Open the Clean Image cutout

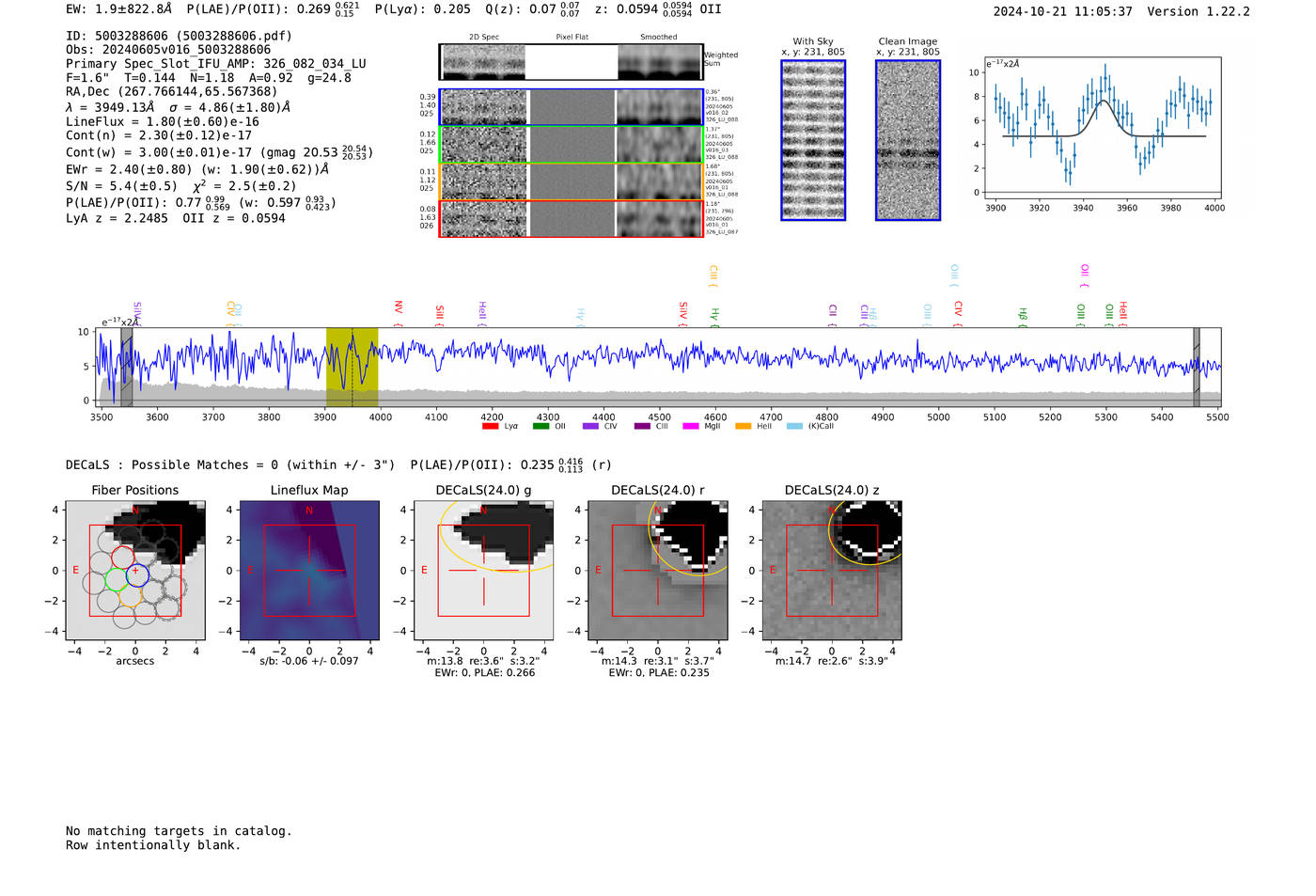click(x=908, y=140)
